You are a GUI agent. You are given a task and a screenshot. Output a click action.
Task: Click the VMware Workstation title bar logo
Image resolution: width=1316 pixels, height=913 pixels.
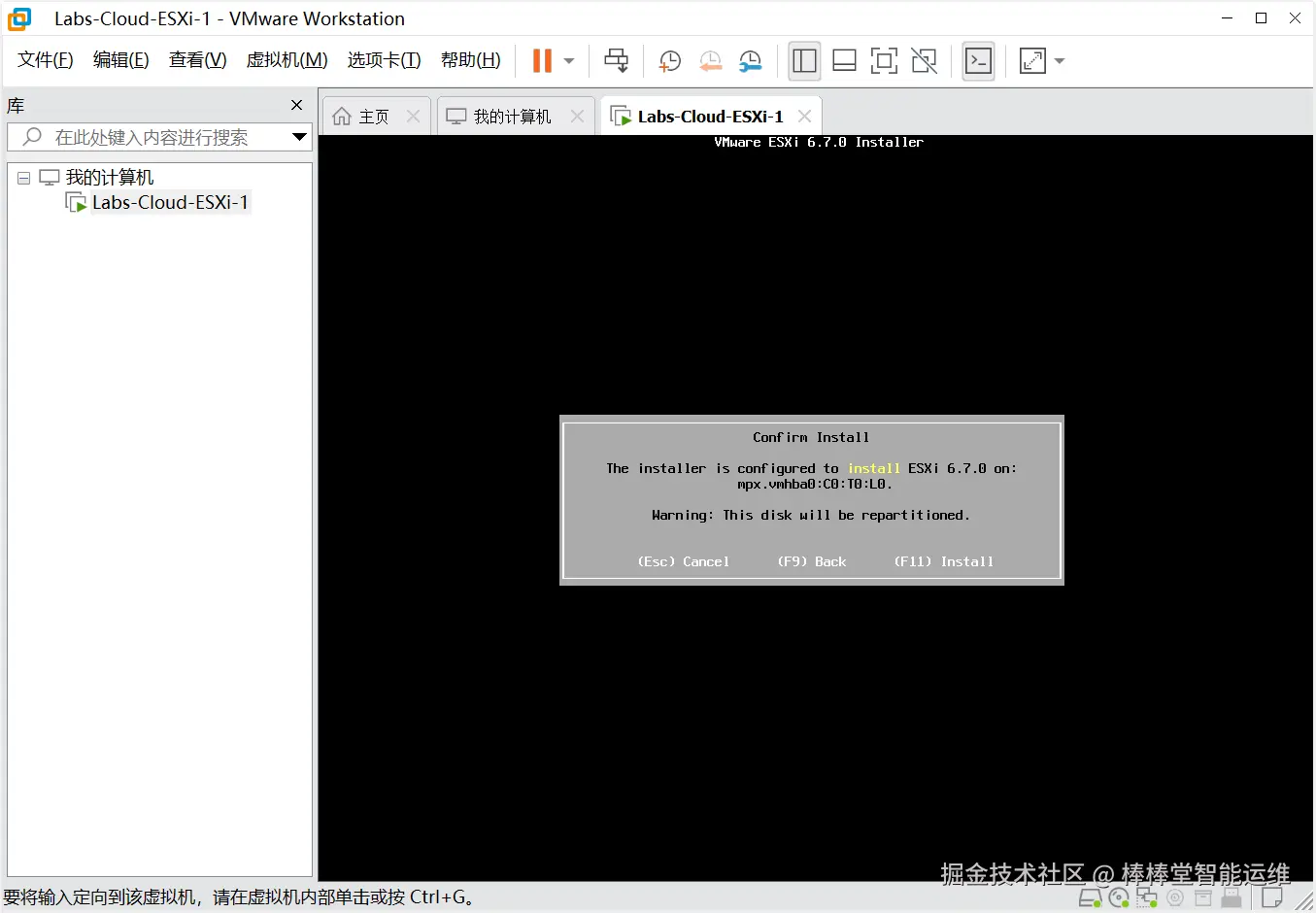click(20, 18)
